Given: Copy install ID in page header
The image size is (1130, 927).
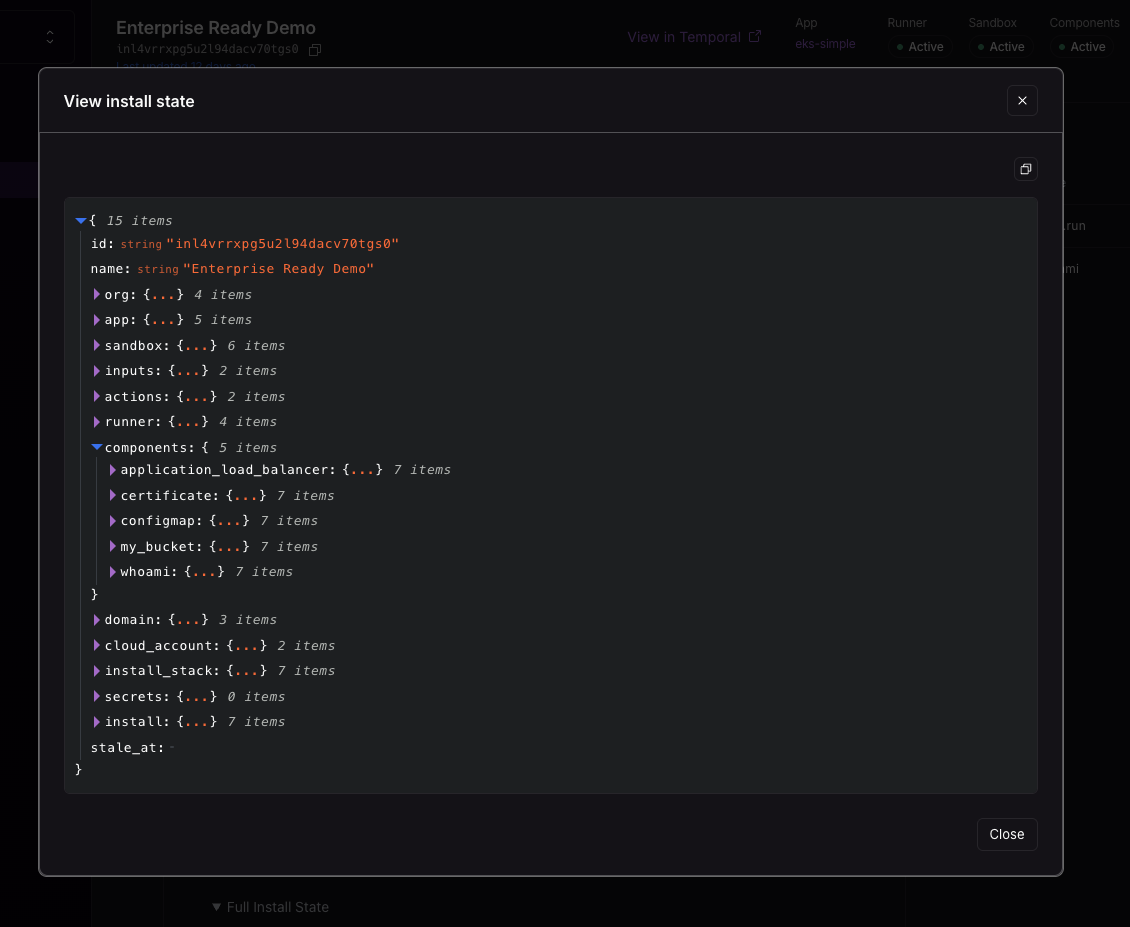Looking at the screenshot, I should pyautogui.click(x=315, y=50).
